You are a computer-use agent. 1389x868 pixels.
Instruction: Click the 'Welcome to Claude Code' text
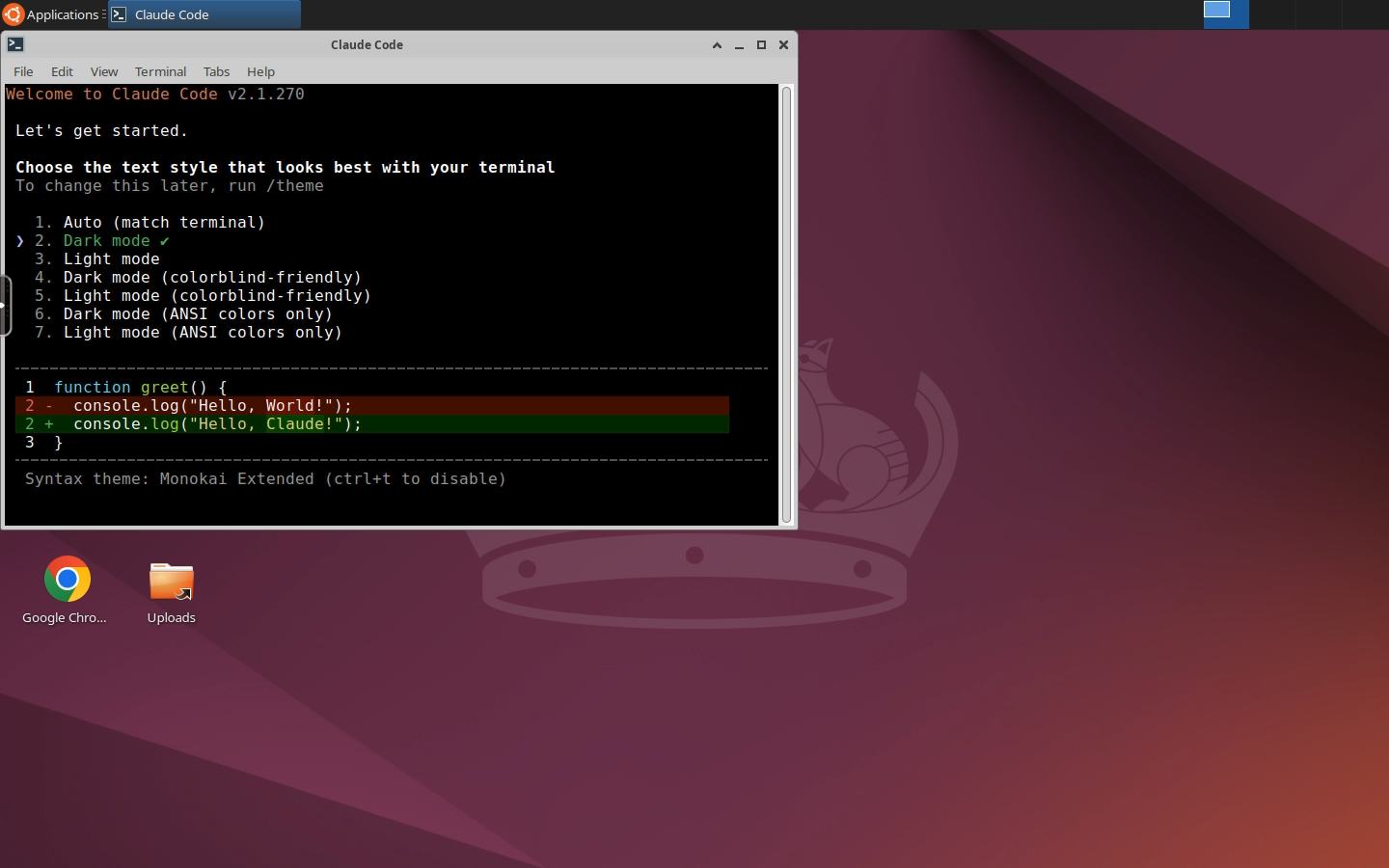click(112, 95)
